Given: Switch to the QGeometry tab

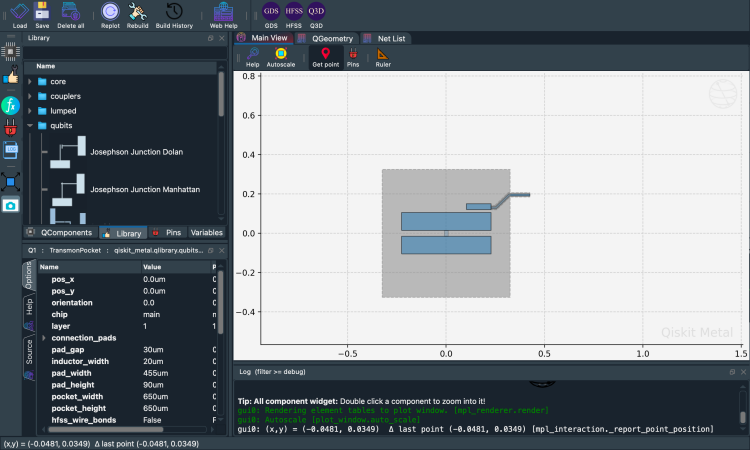Looking at the screenshot, I should click(x=327, y=38).
